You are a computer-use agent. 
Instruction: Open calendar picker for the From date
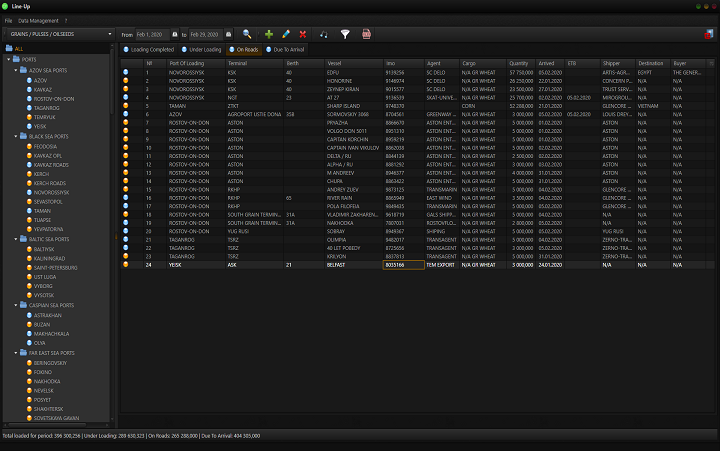(175, 34)
